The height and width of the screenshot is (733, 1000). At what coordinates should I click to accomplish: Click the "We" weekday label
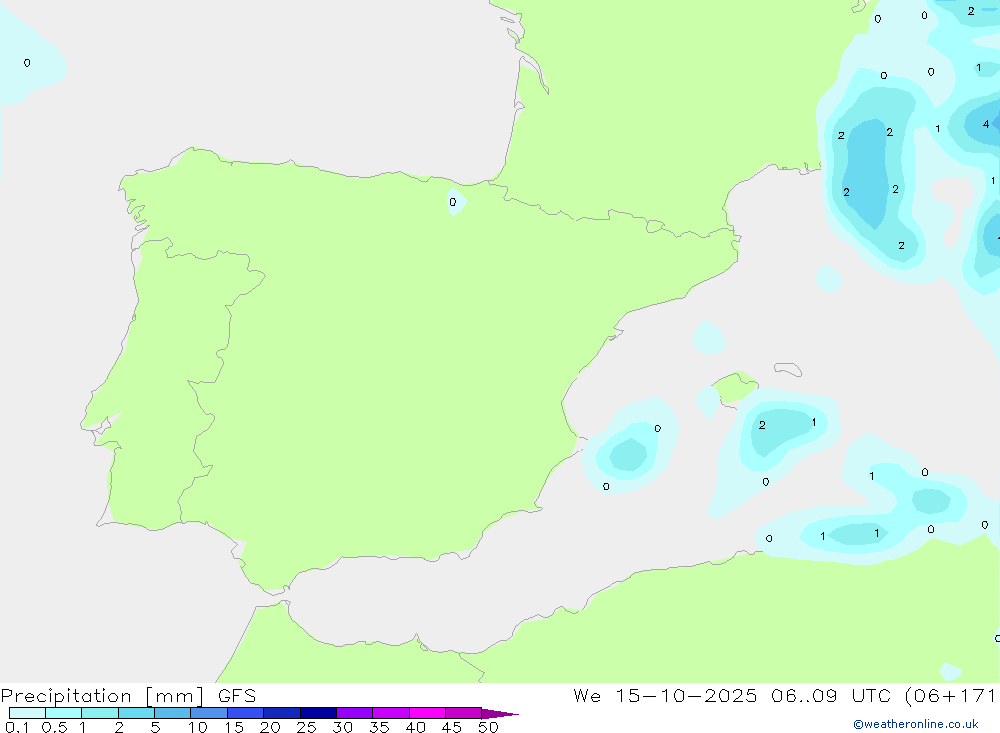tap(587, 695)
